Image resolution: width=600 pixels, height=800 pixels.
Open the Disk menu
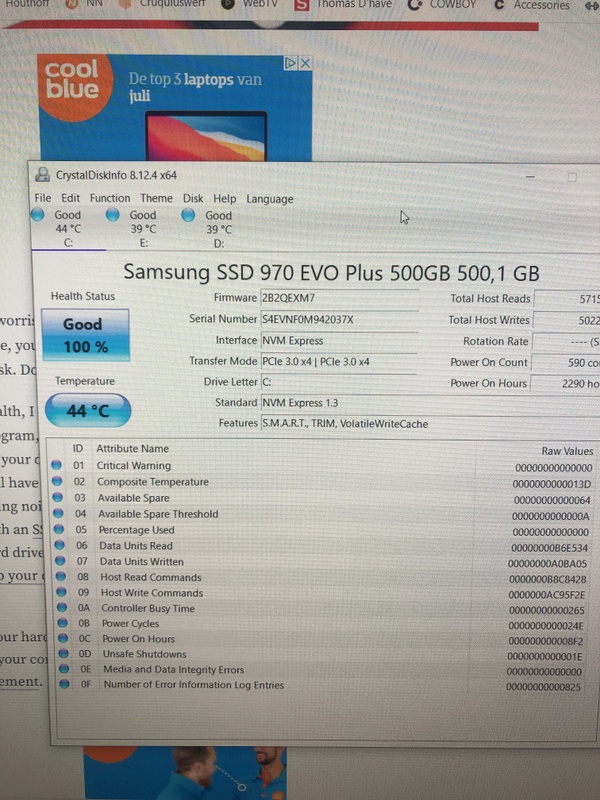click(193, 198)
